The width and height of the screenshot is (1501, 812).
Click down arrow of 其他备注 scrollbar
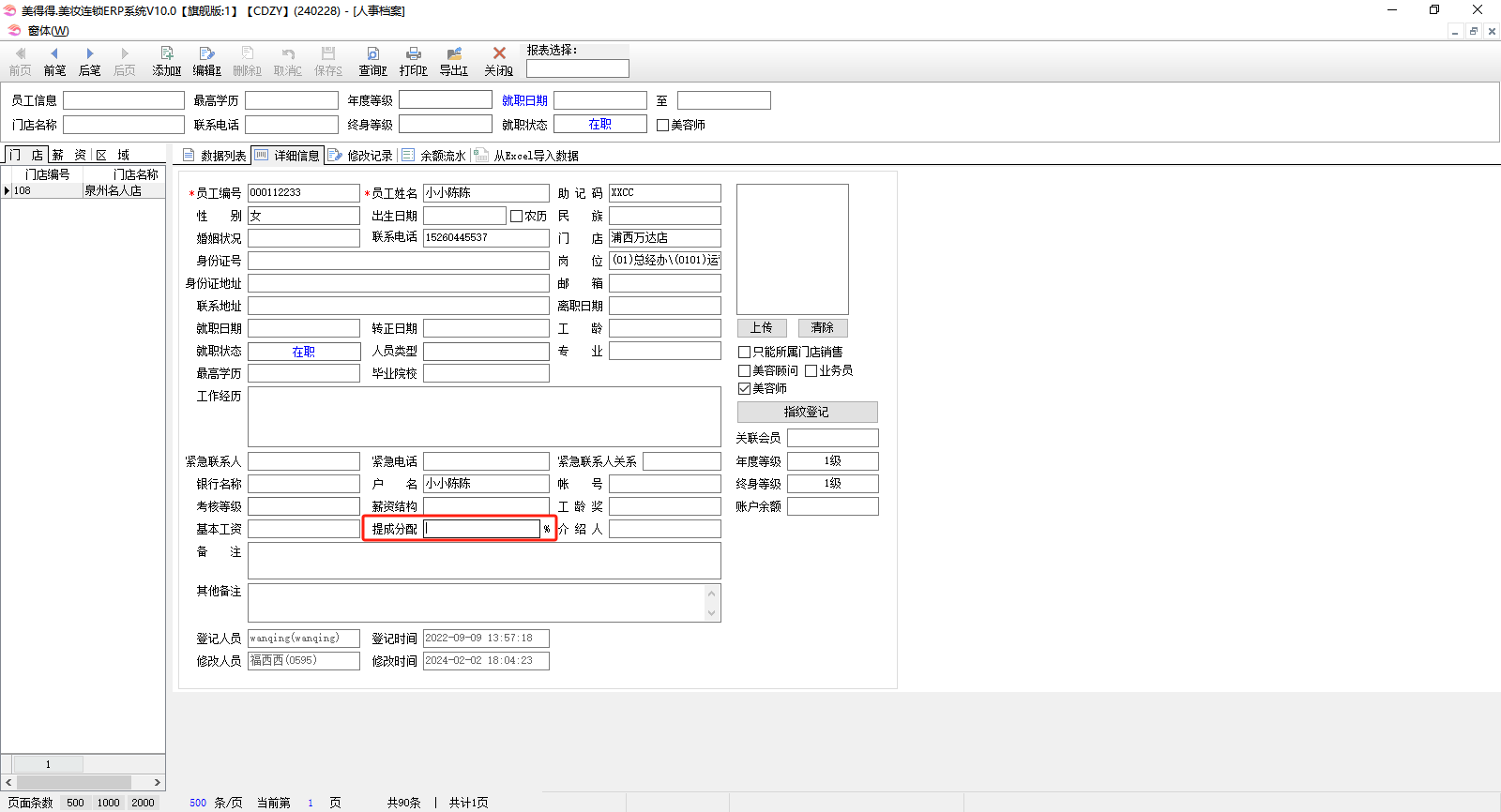tap(711, 613)
